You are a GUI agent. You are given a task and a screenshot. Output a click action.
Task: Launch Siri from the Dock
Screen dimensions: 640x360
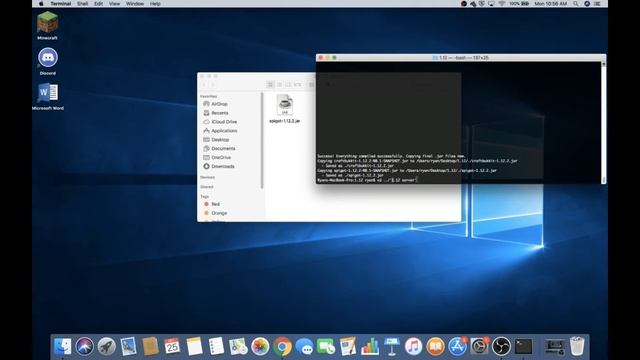[84, 347]
